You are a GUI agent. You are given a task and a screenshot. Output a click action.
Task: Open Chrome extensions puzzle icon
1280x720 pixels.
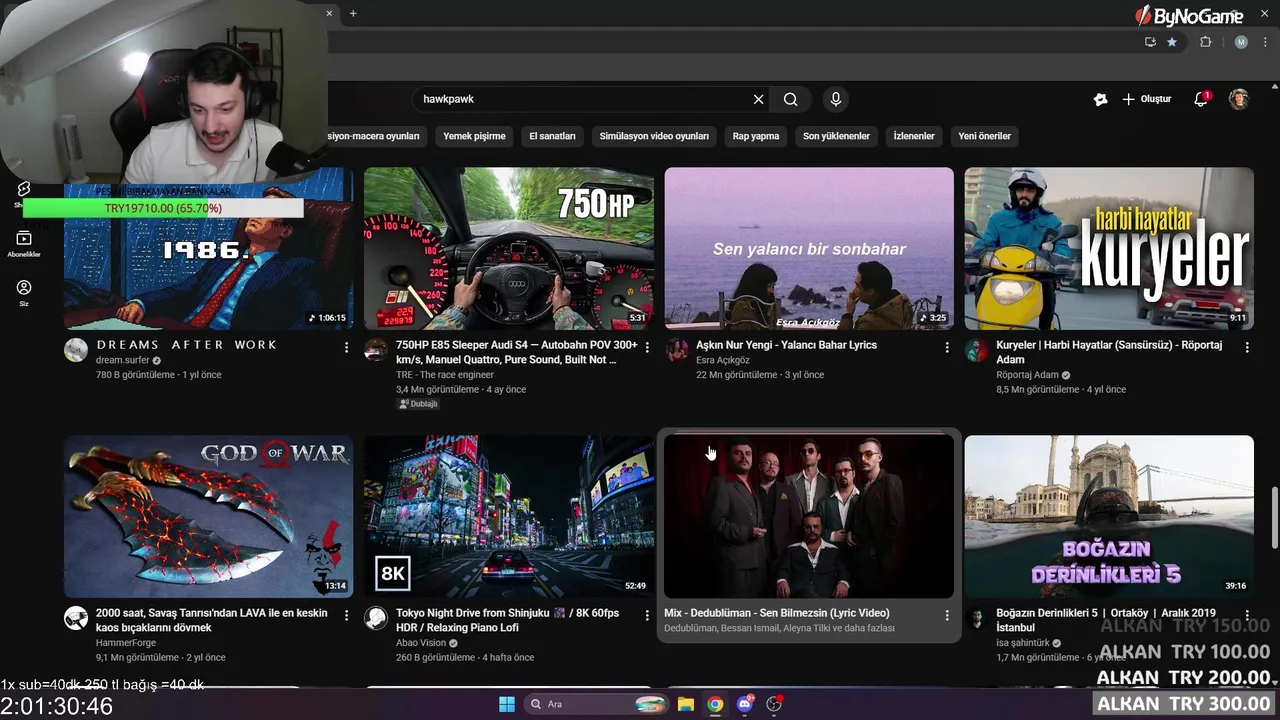[1205, 42]
